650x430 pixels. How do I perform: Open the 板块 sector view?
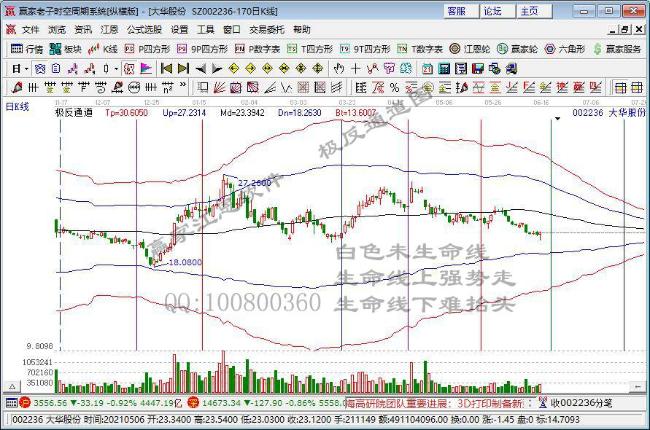[x=65, y=49]
